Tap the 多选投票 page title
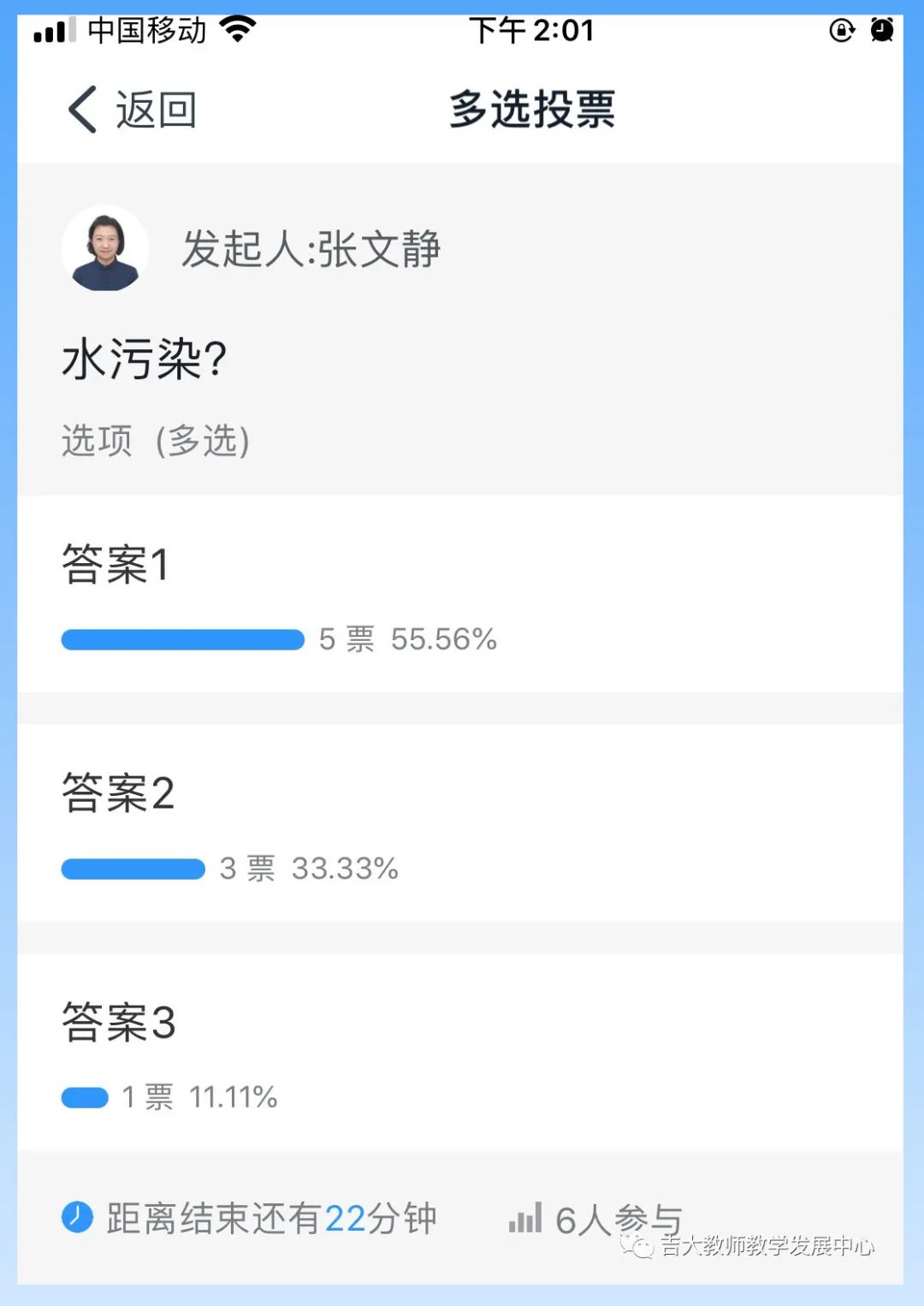Image resolution: width=924 pixels, height=1306 pixels. (x=532, y=110)
